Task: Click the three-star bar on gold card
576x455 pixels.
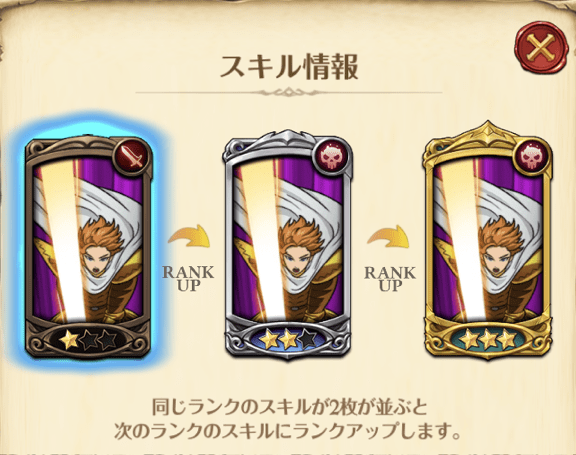Action: point(488,340)
